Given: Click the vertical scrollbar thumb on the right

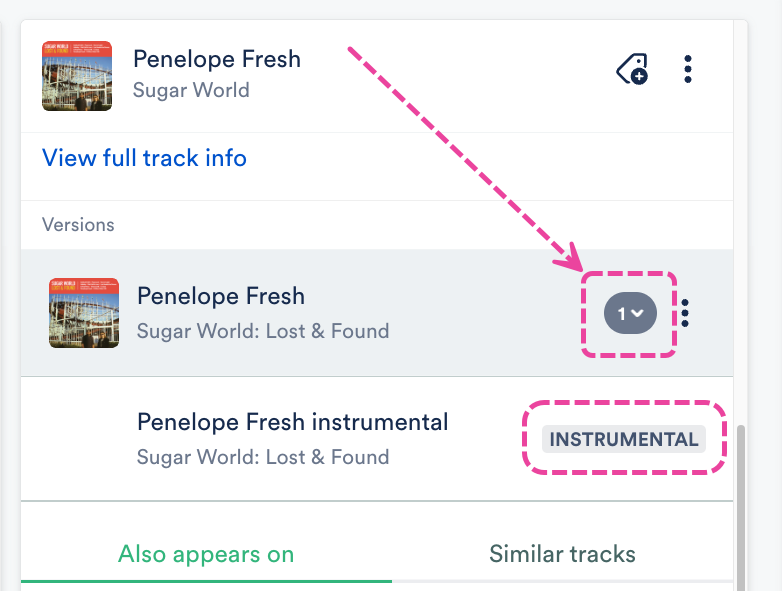Looking at the screenshot, I should (x=741, y=500).
